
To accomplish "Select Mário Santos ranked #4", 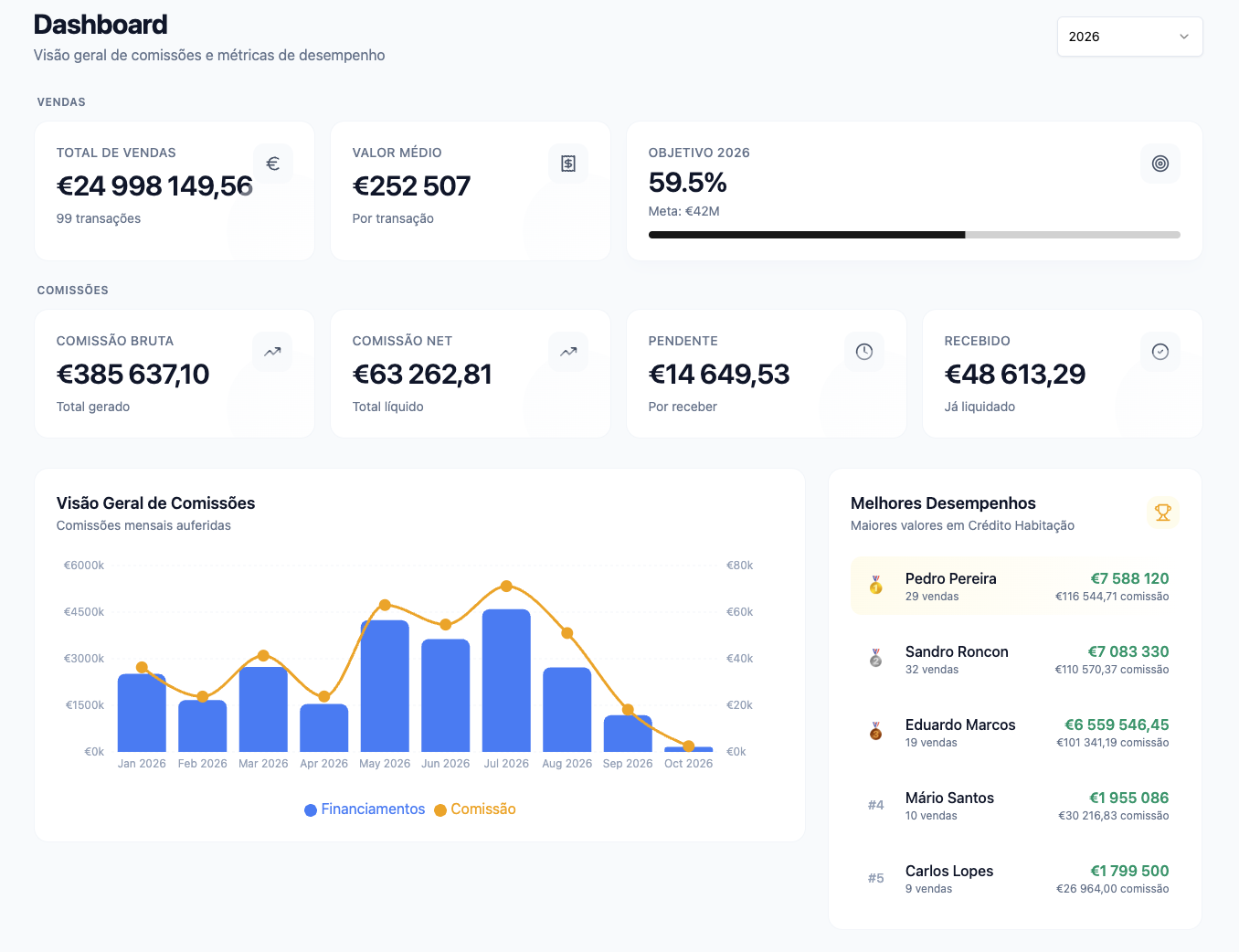I will [x=1015, y=805].
